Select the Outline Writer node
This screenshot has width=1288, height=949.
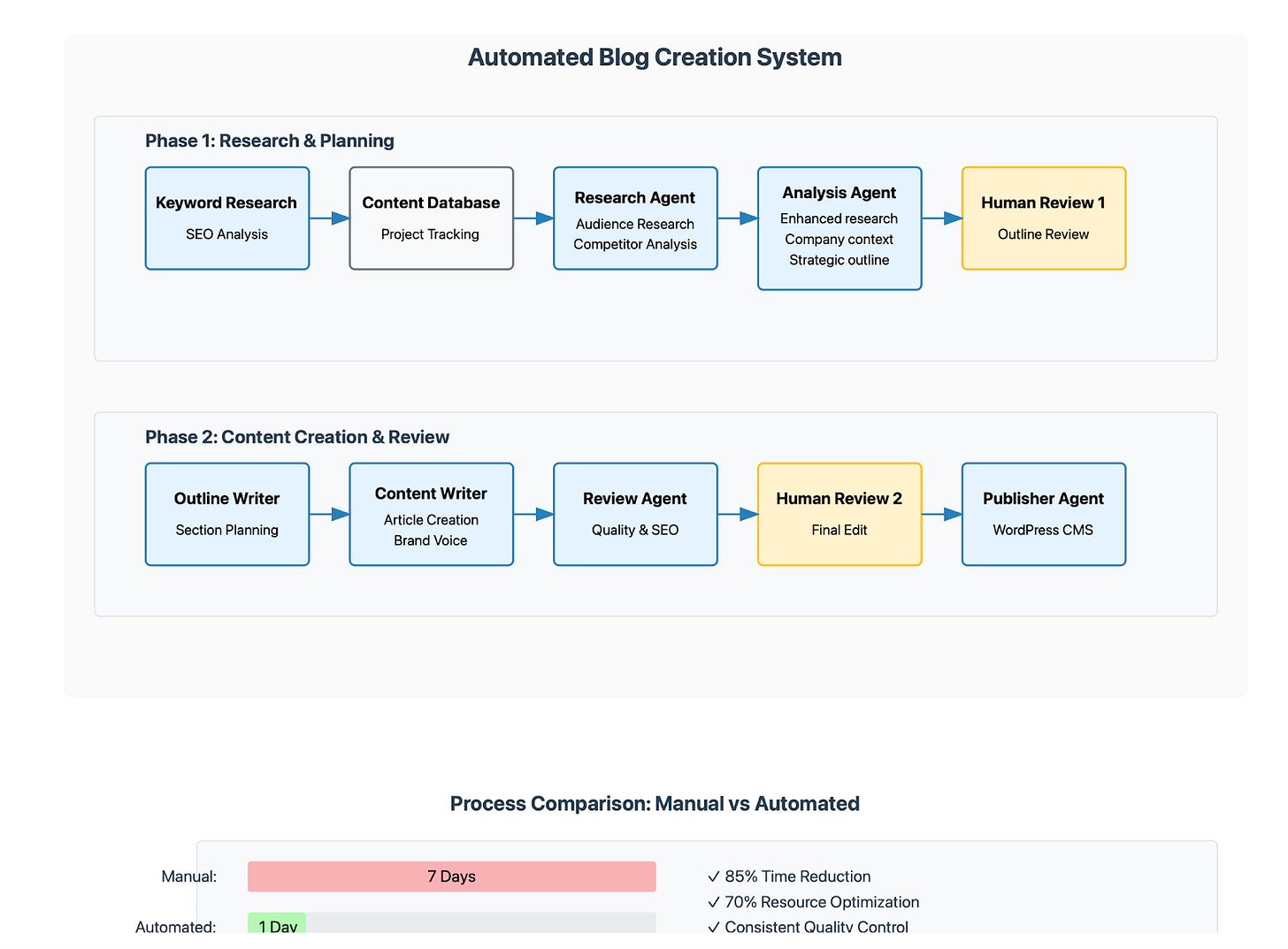226,514
